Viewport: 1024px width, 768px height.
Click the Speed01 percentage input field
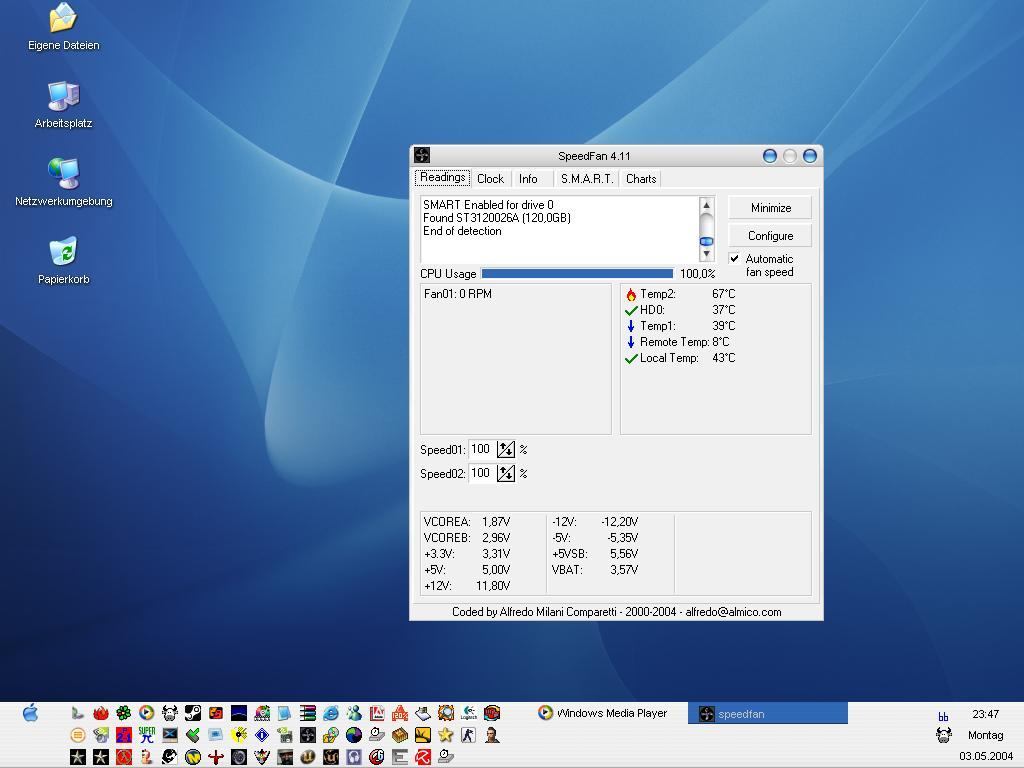pos(481,450)
